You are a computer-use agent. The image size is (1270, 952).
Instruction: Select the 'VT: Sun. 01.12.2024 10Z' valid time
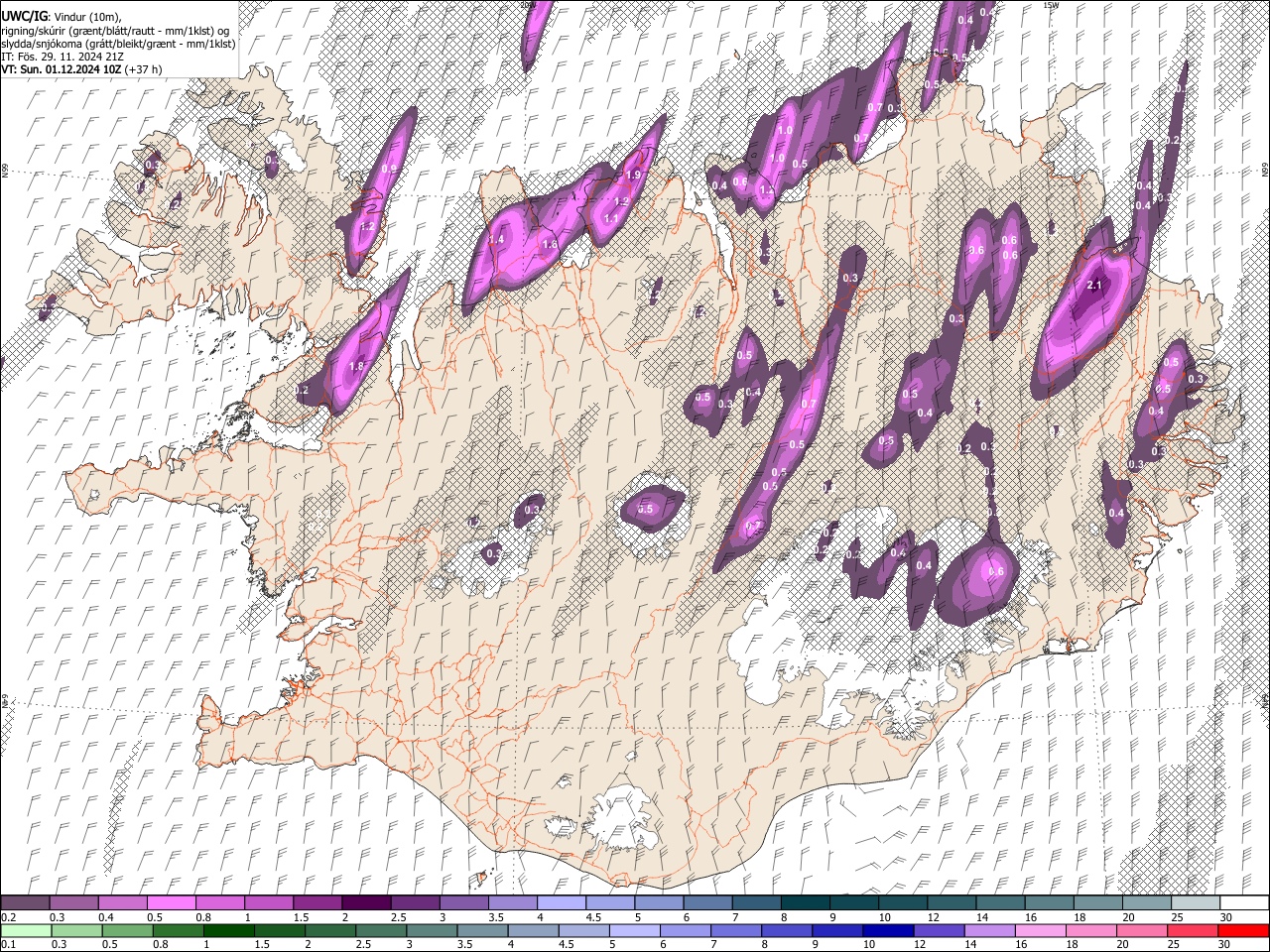[x=62, y=69]
